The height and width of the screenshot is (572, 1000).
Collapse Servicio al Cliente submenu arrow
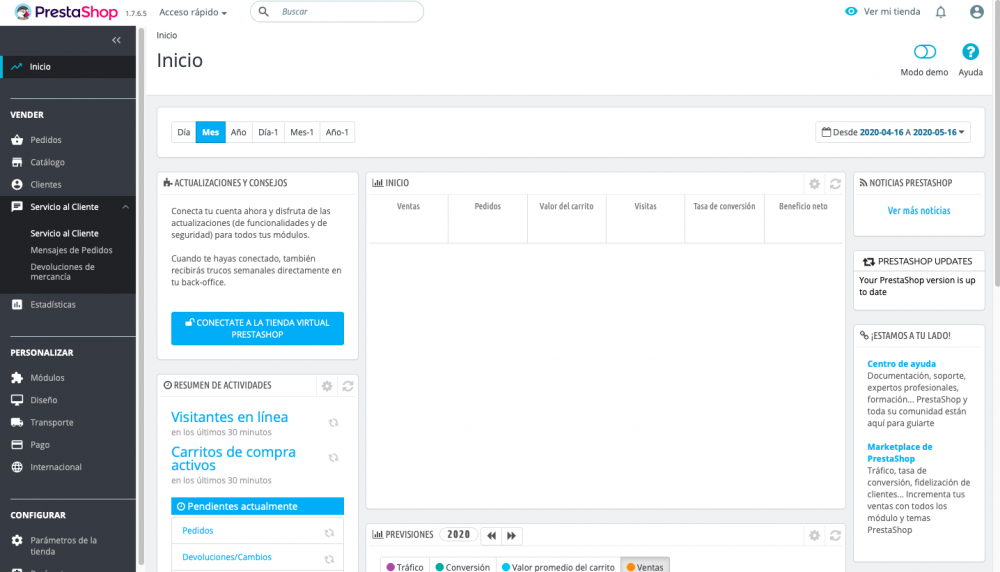[x=126, y=207]
